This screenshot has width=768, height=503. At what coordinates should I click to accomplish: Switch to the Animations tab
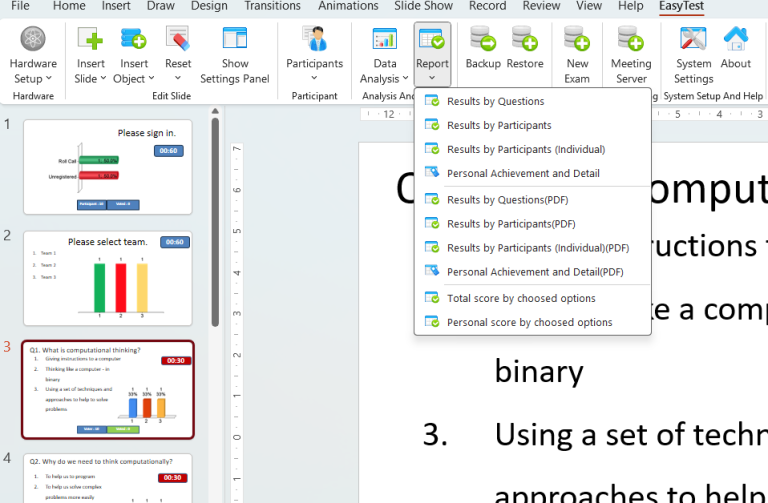pos(348,6)
